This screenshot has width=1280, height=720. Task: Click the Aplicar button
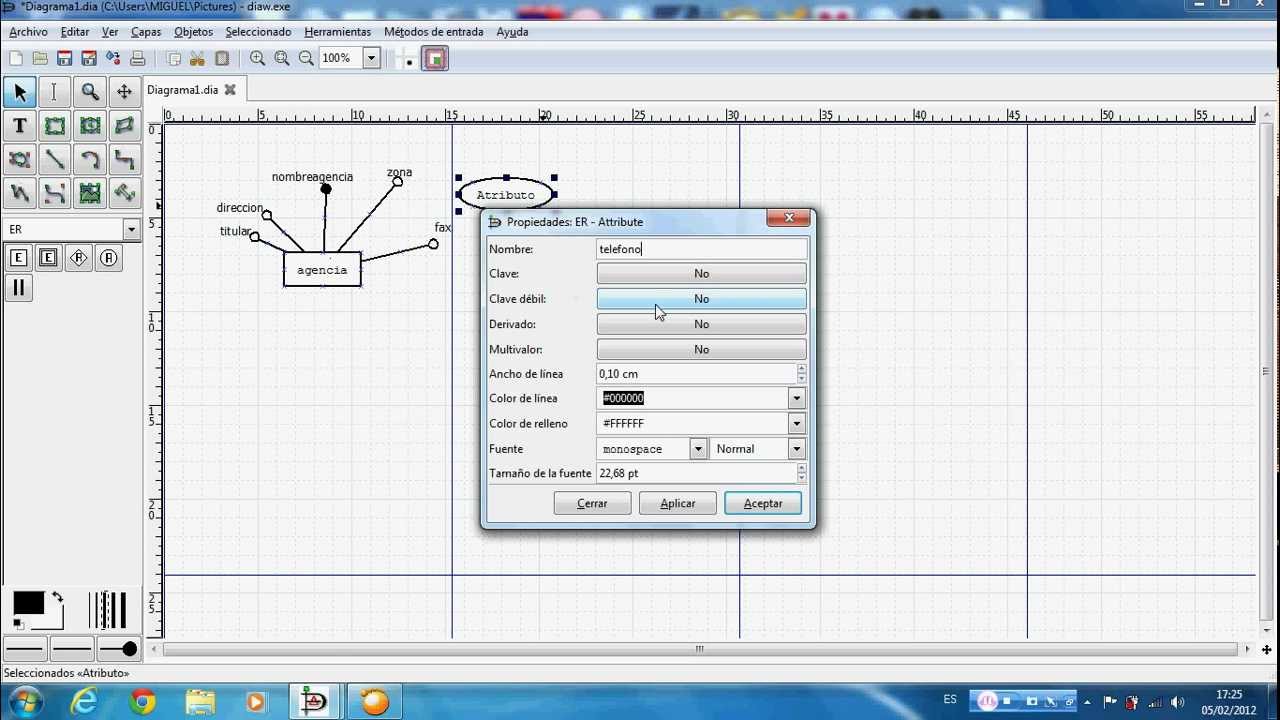click(x=677, y=503)
